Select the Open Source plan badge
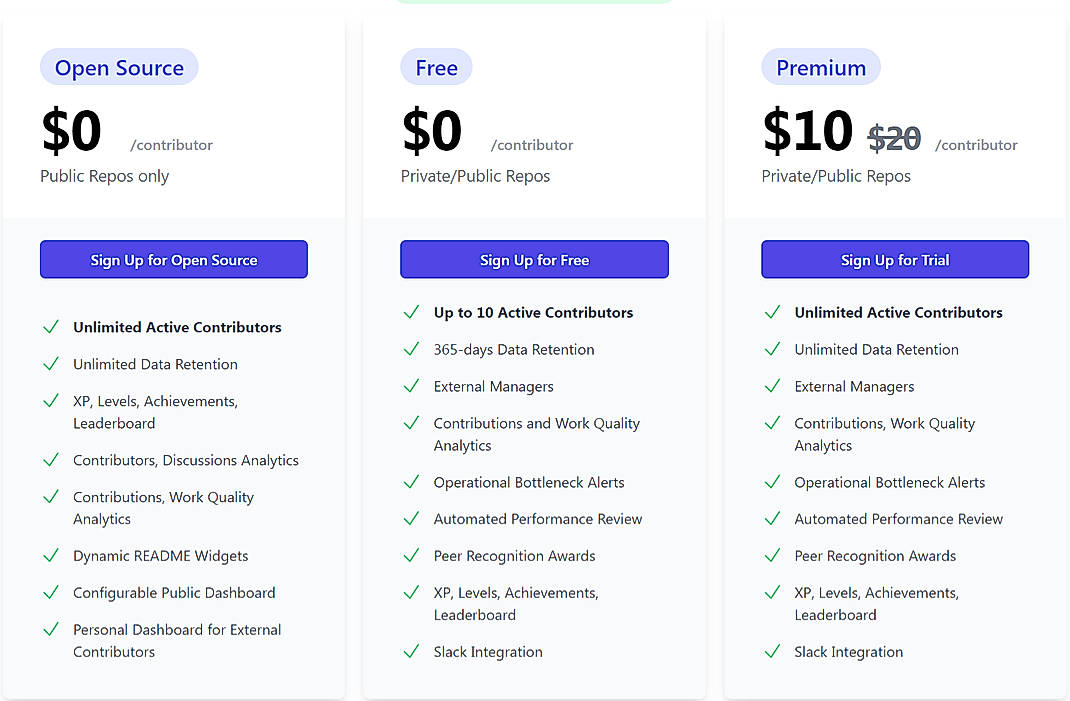Screen dimensions: 1070x701 [119, 66]
